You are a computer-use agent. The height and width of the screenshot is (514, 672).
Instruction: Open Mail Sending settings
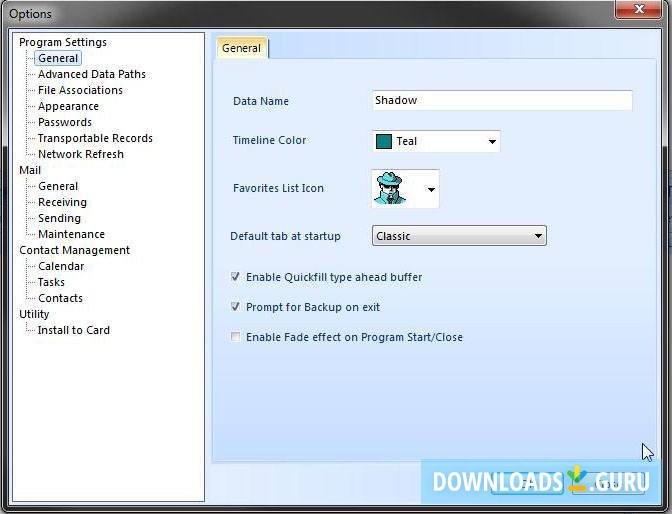click(x=59, y=218)
